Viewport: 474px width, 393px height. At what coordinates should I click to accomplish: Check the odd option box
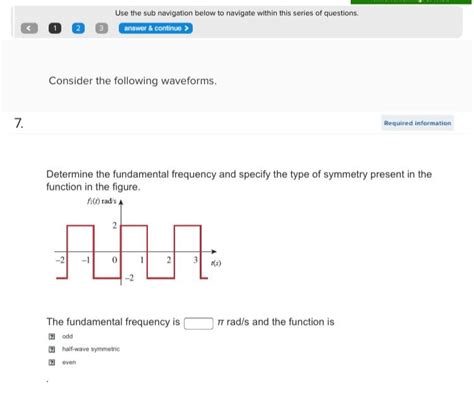click(52, 336)
